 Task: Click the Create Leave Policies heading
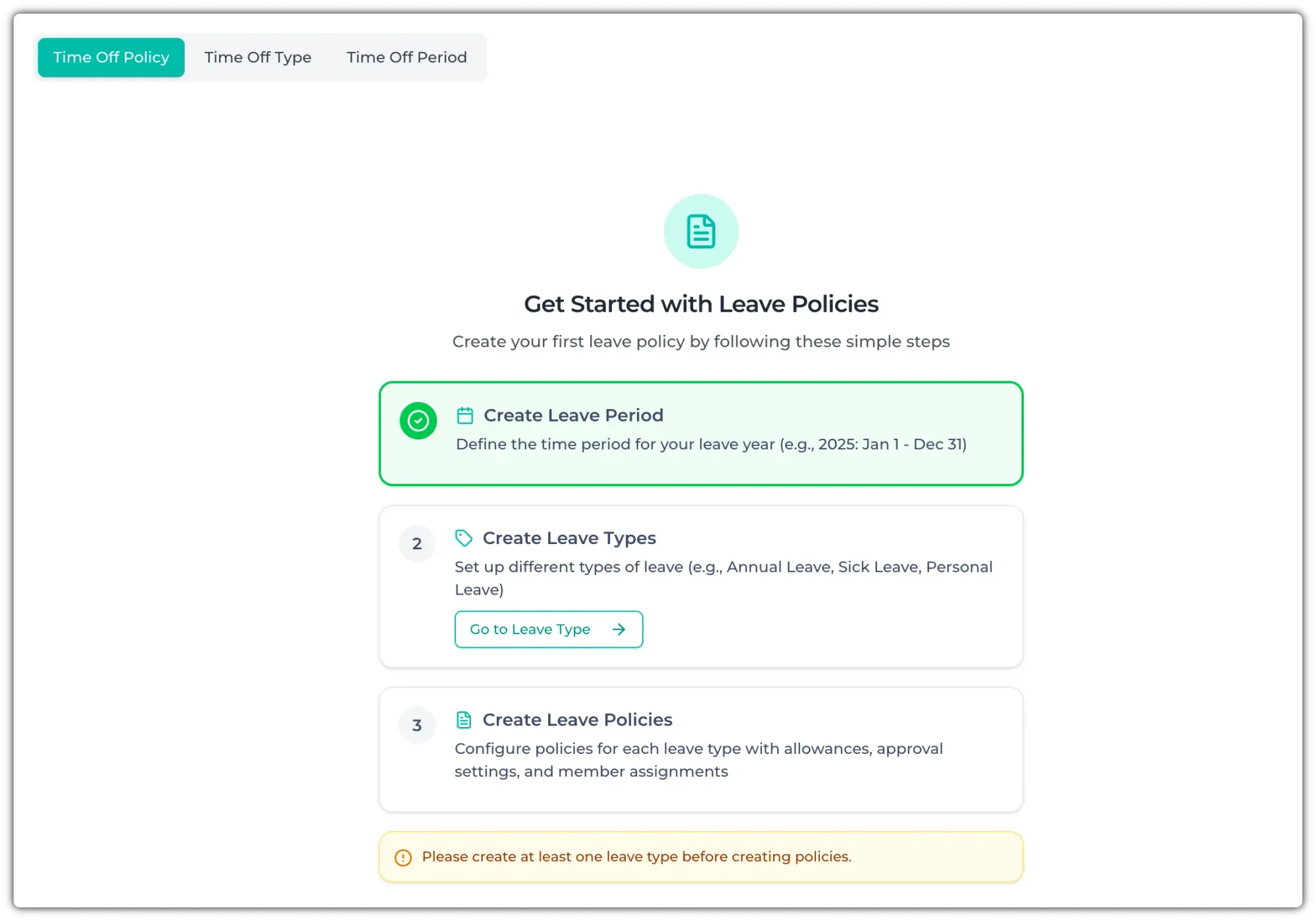point(577,720)
